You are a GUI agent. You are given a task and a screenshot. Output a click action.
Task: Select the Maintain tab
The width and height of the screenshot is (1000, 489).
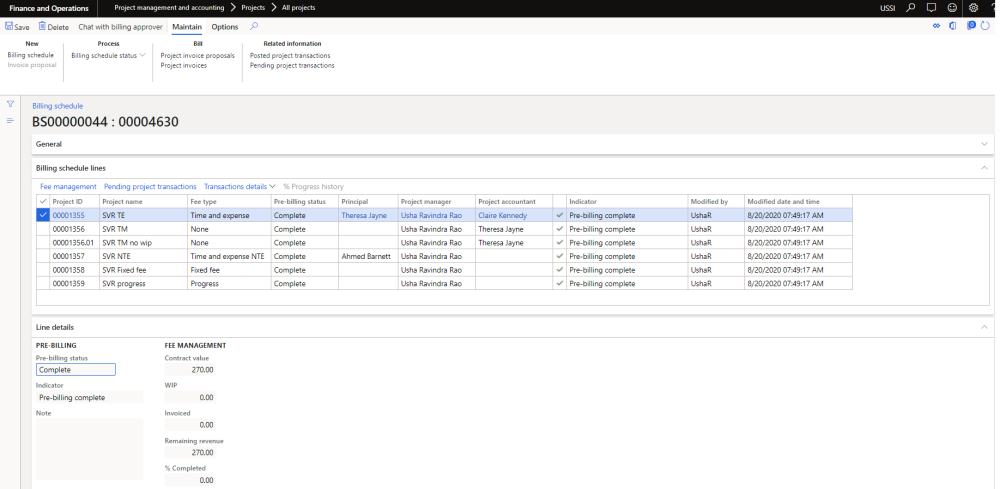(x=186, y=27)
